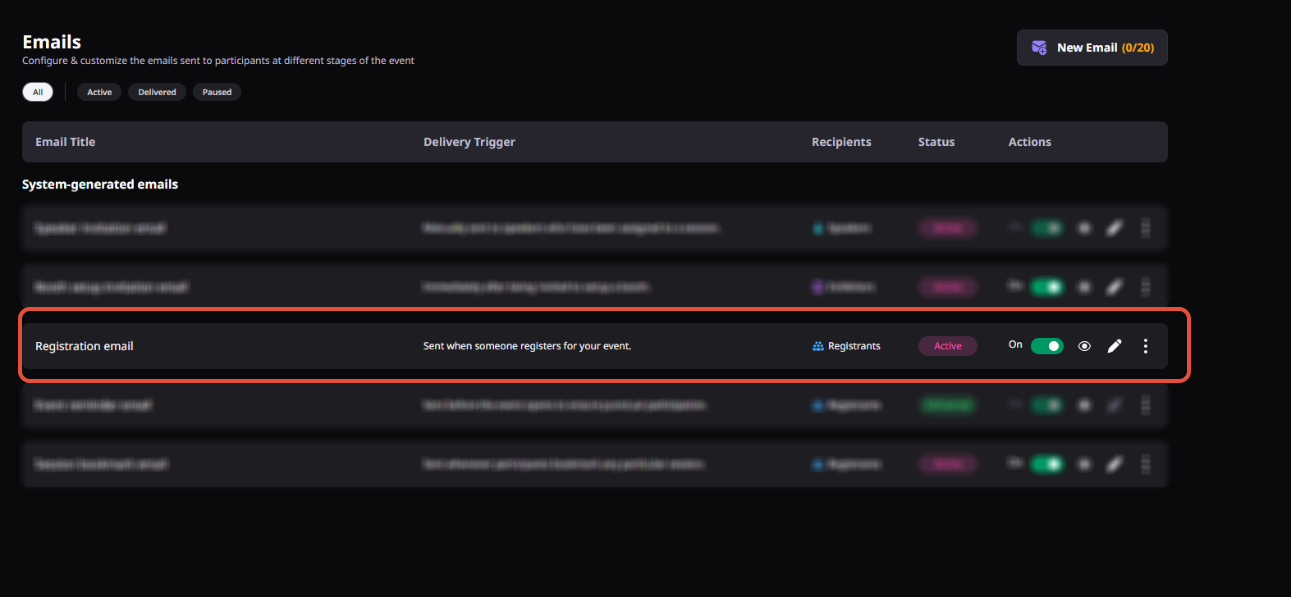This screenshot has height=597, width=1291.
Task: Click the Registrants group icon
Action: (x=818, y=346)
